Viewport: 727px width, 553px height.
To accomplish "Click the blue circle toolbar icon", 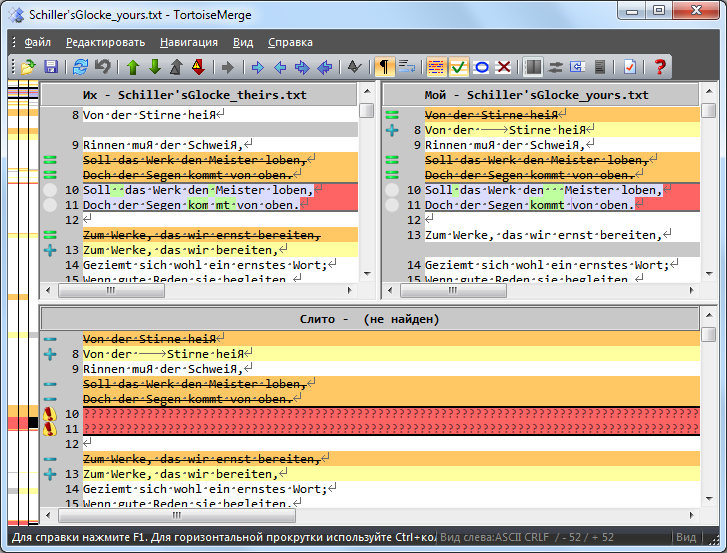I will [x=481, y=67].
